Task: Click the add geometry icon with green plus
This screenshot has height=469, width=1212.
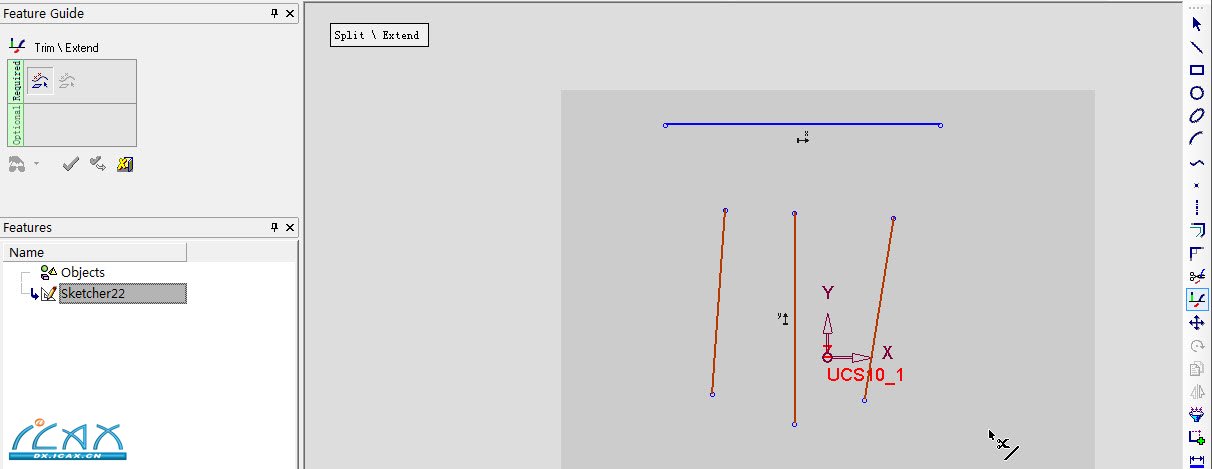Action: [1196, 438]
